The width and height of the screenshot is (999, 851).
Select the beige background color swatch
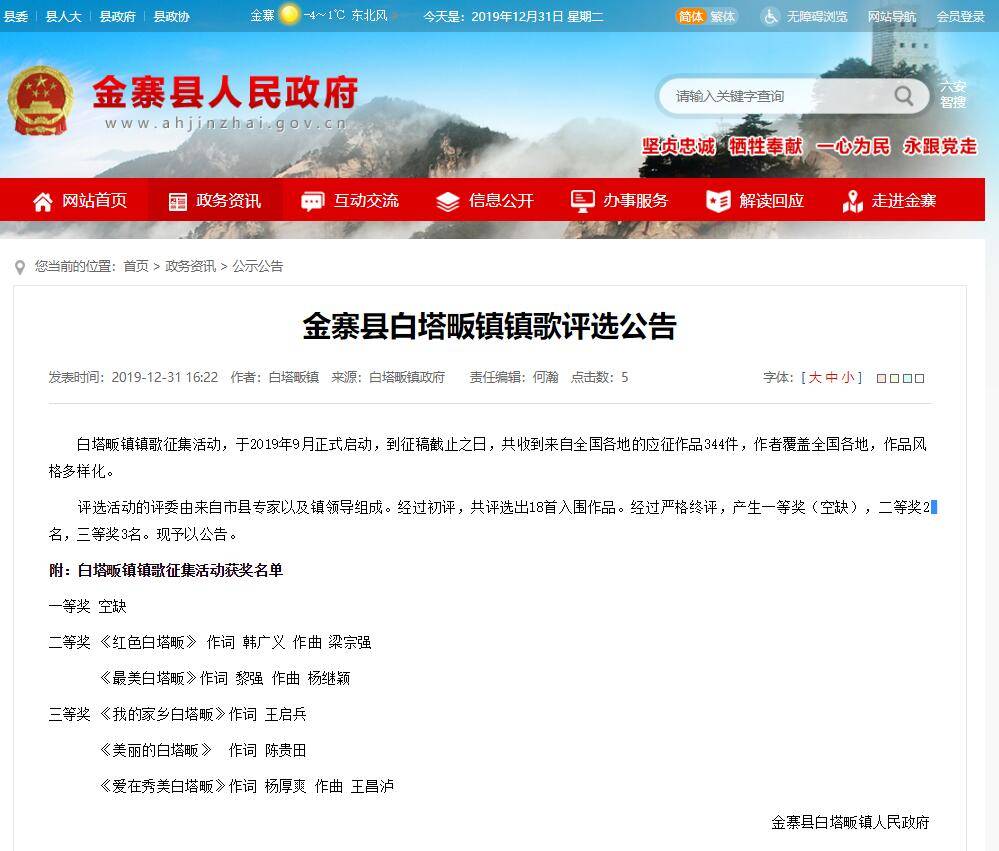pos(882,378)
